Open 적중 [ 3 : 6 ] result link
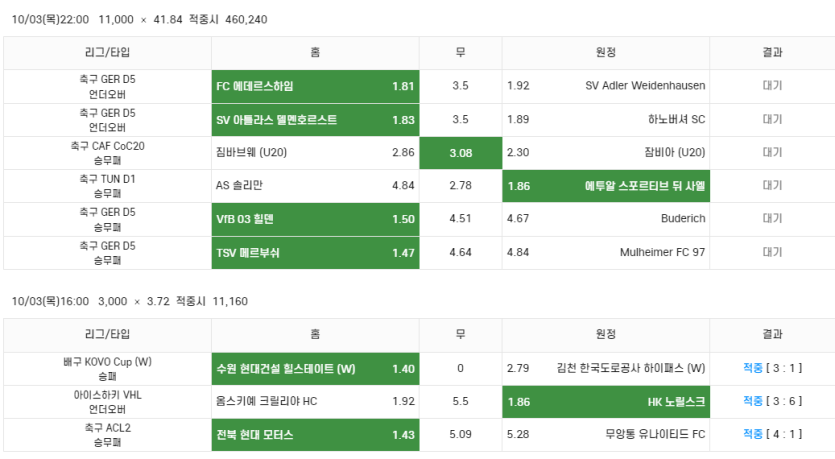835x459 pixels. coord(772,401)
